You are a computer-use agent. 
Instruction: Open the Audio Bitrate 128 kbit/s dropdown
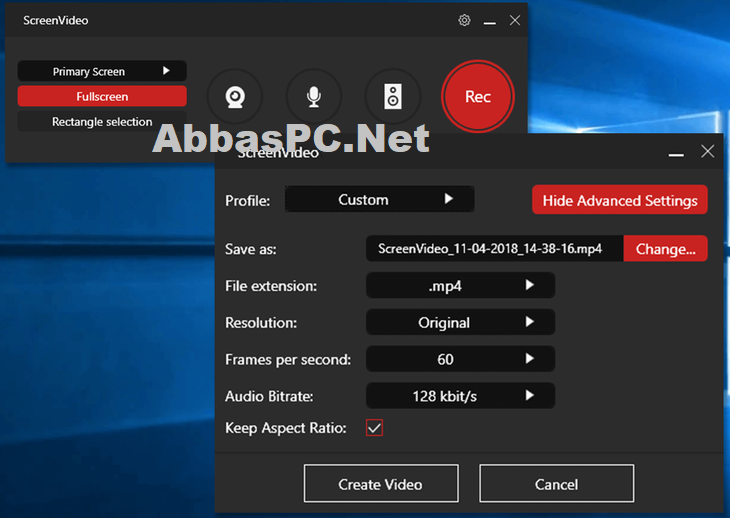pyautogui.click(x=460, y=396)
